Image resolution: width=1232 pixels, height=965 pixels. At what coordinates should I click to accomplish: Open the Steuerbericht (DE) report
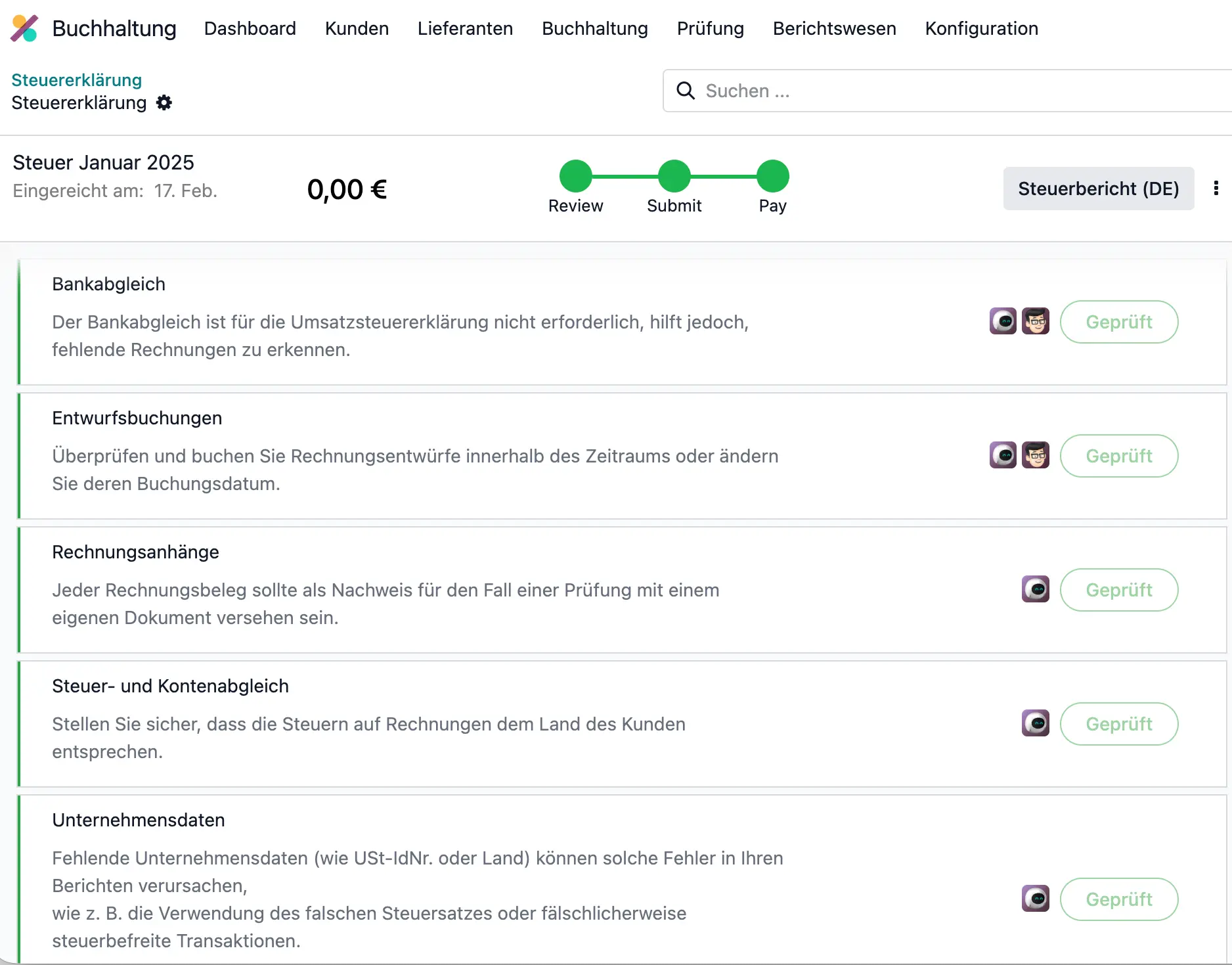point(1099,189)
